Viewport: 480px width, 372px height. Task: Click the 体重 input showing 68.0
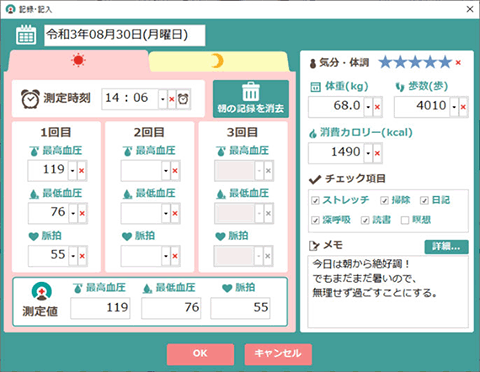336,107
